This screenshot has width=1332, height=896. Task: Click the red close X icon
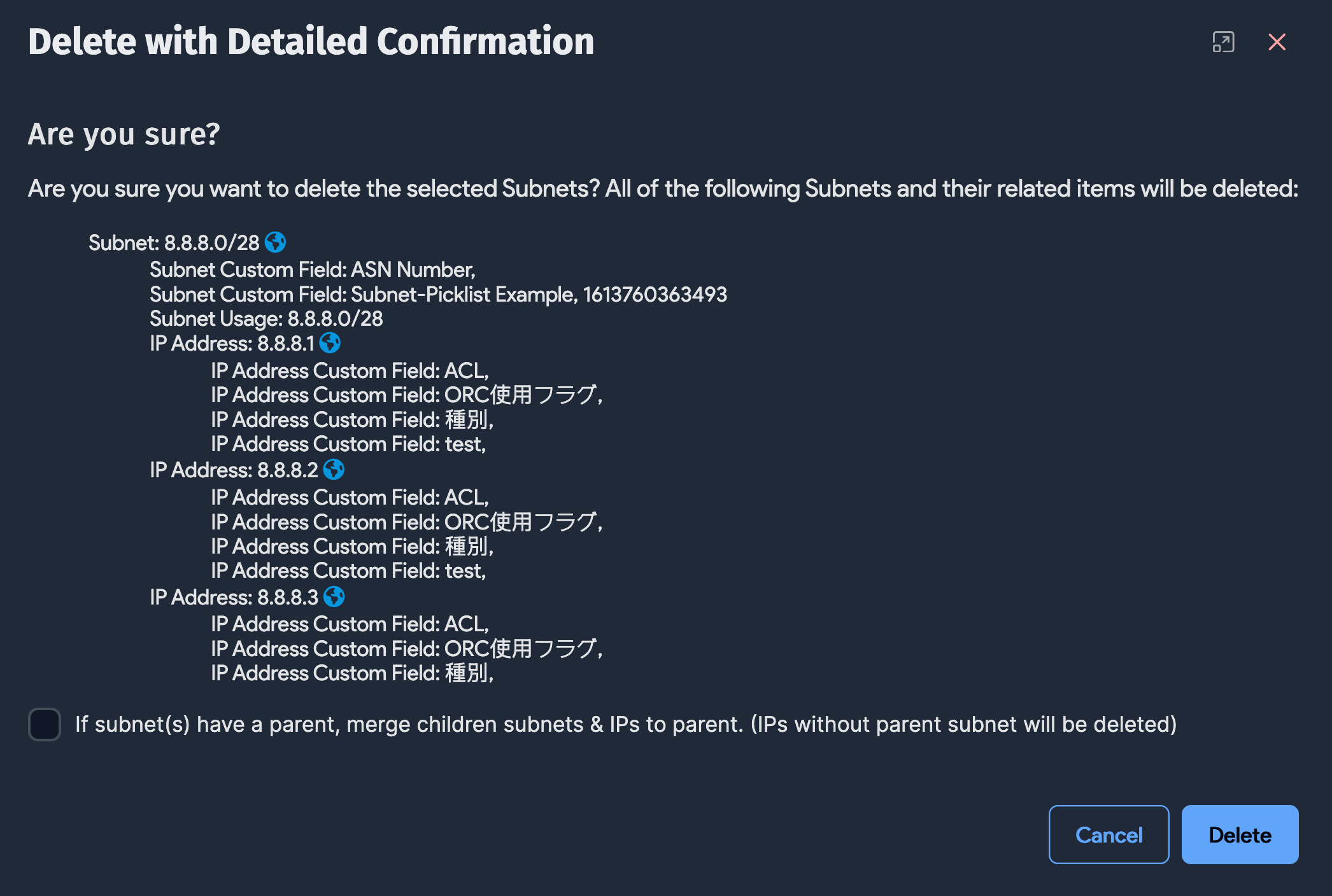click(x=1277, y=42)
